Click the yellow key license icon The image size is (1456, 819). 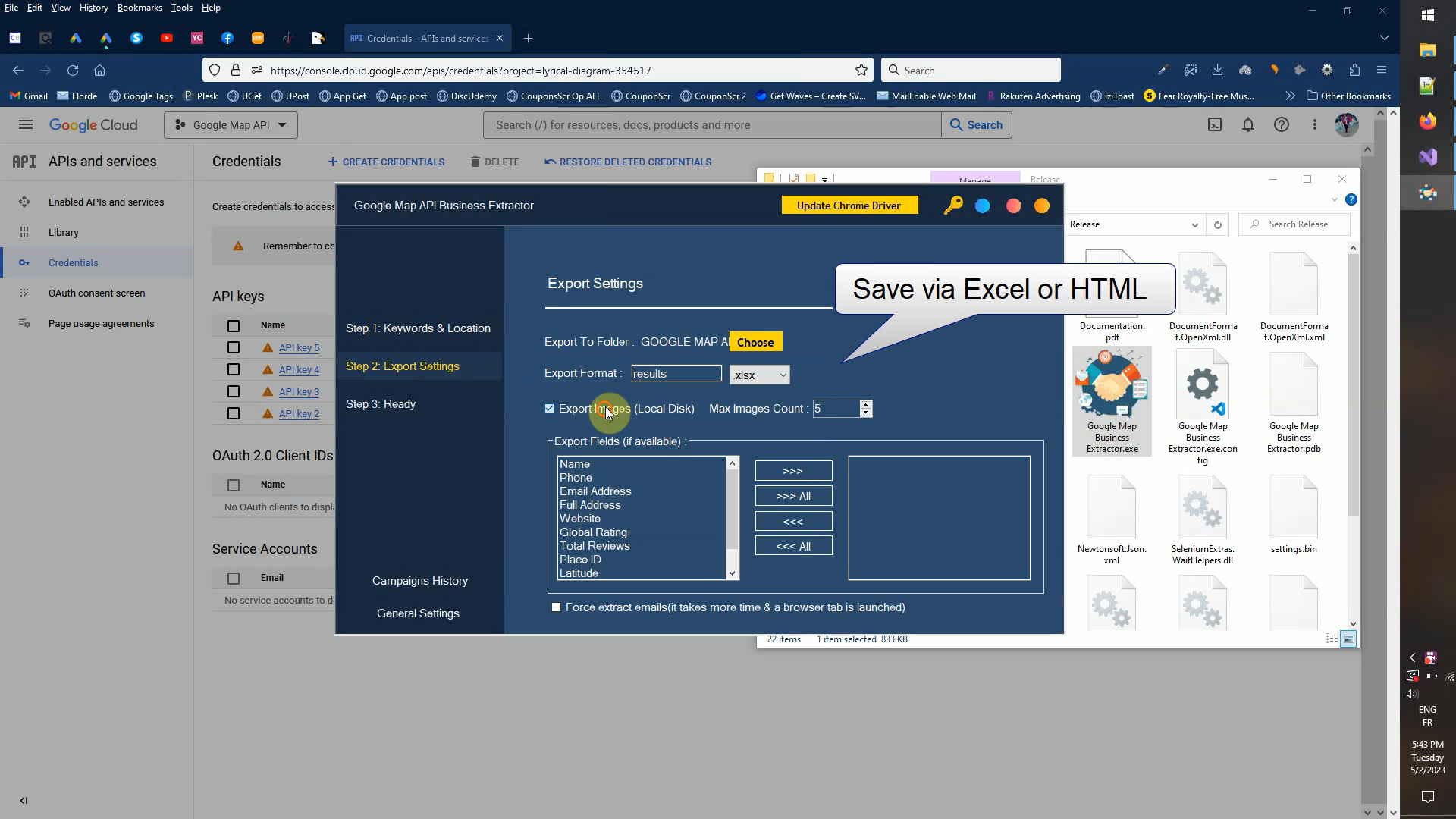pos(953,206)
